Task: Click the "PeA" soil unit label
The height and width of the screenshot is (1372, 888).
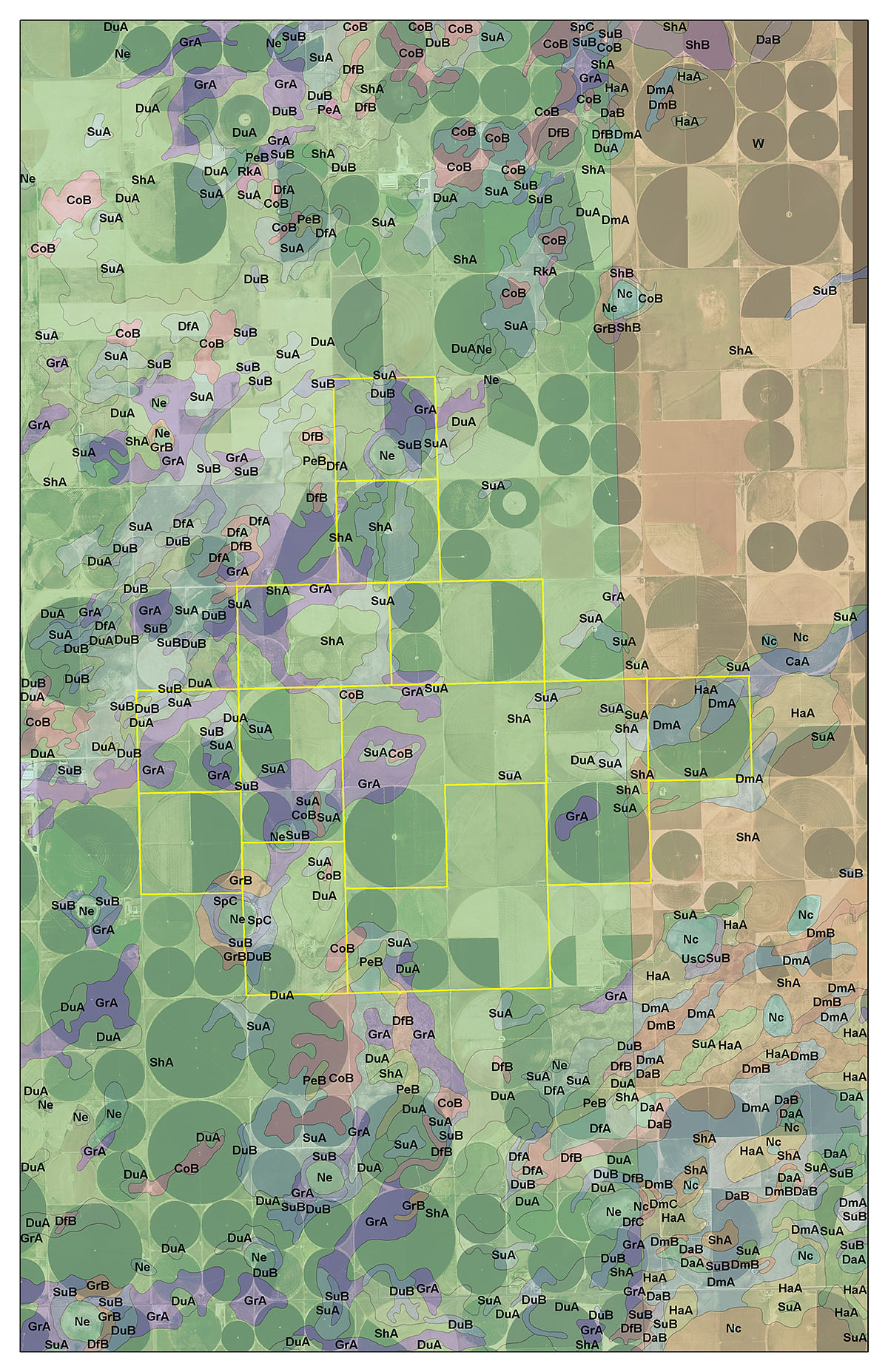Action: click(x=329, y=110)
